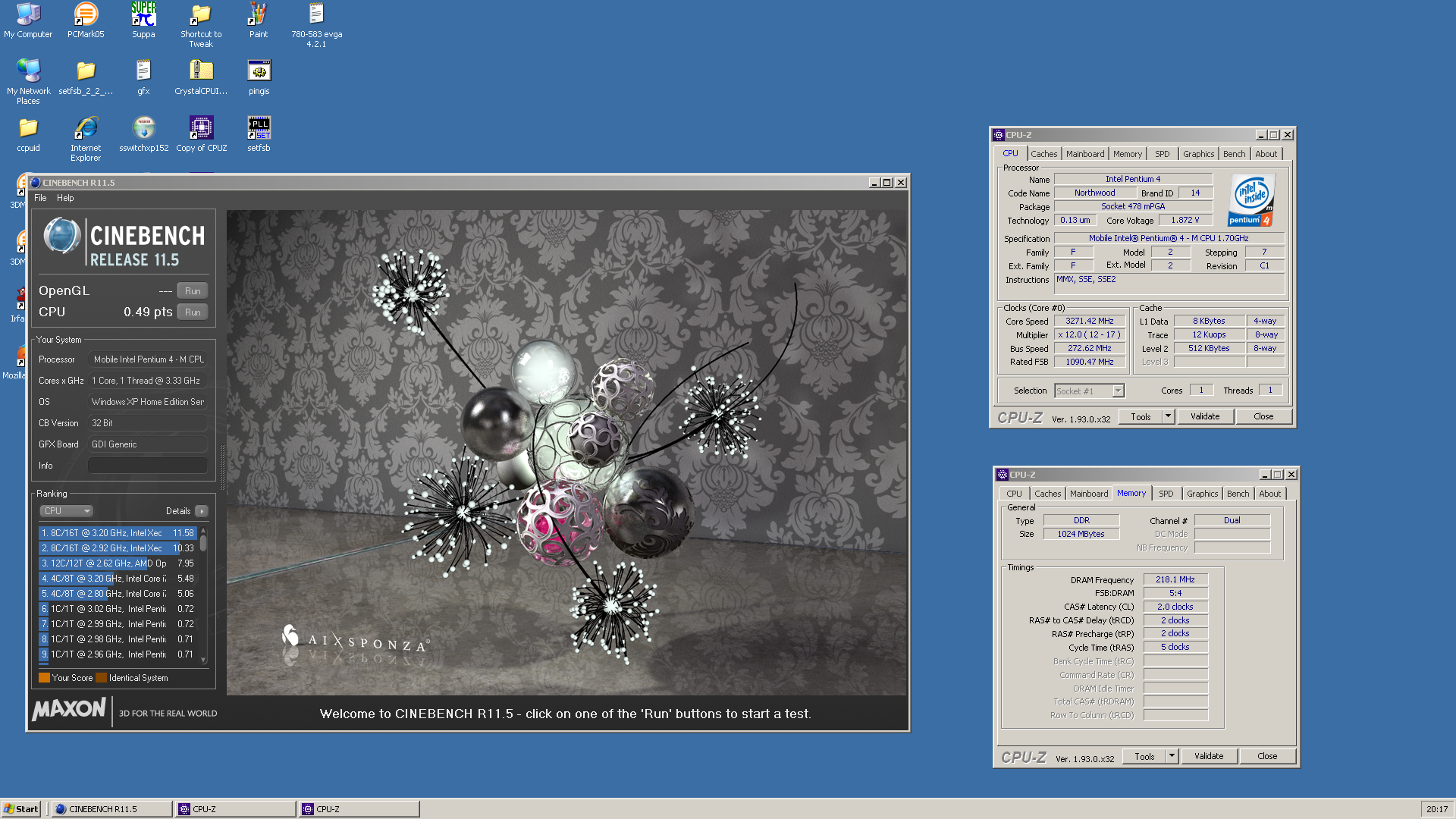Launch the pingis desktop icon
Viewport: 1456px width, 819px height.
(x=259, y=77)
